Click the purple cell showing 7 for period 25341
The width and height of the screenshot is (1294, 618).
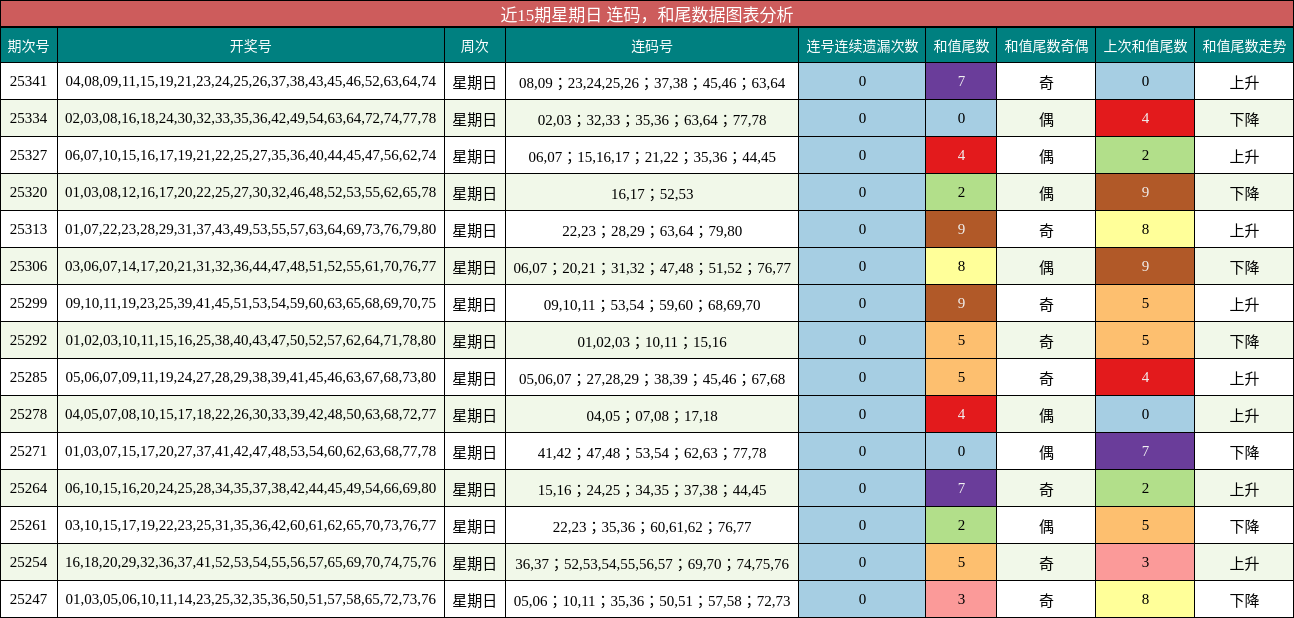960,81
